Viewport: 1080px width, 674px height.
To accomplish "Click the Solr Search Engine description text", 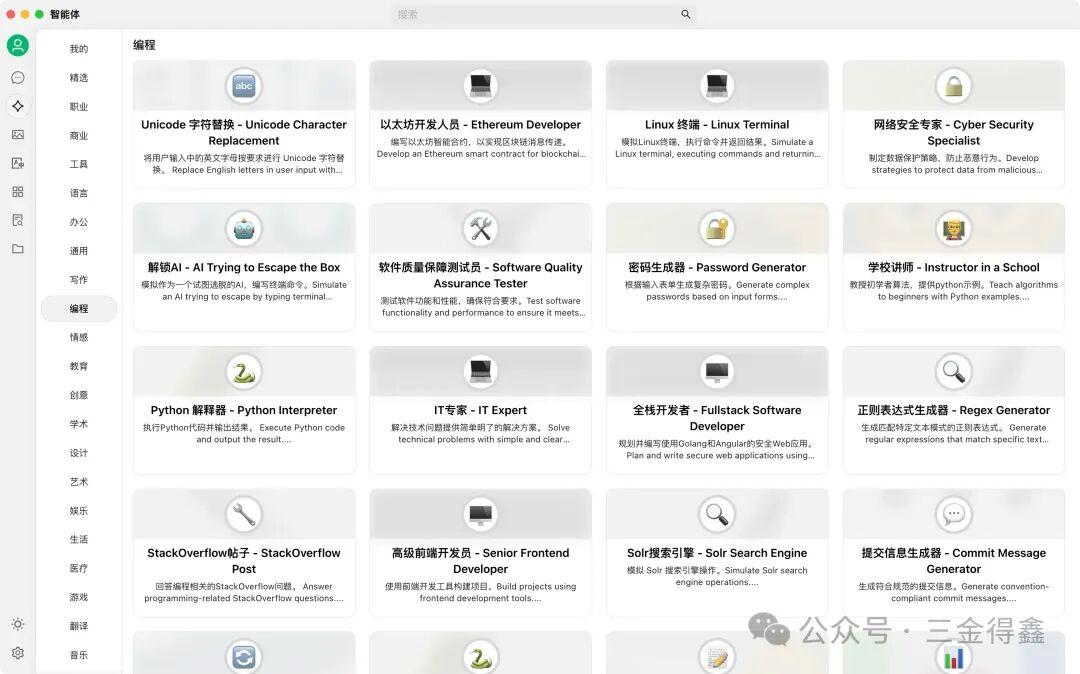I will pyautogui.click(x=717, y=576).
